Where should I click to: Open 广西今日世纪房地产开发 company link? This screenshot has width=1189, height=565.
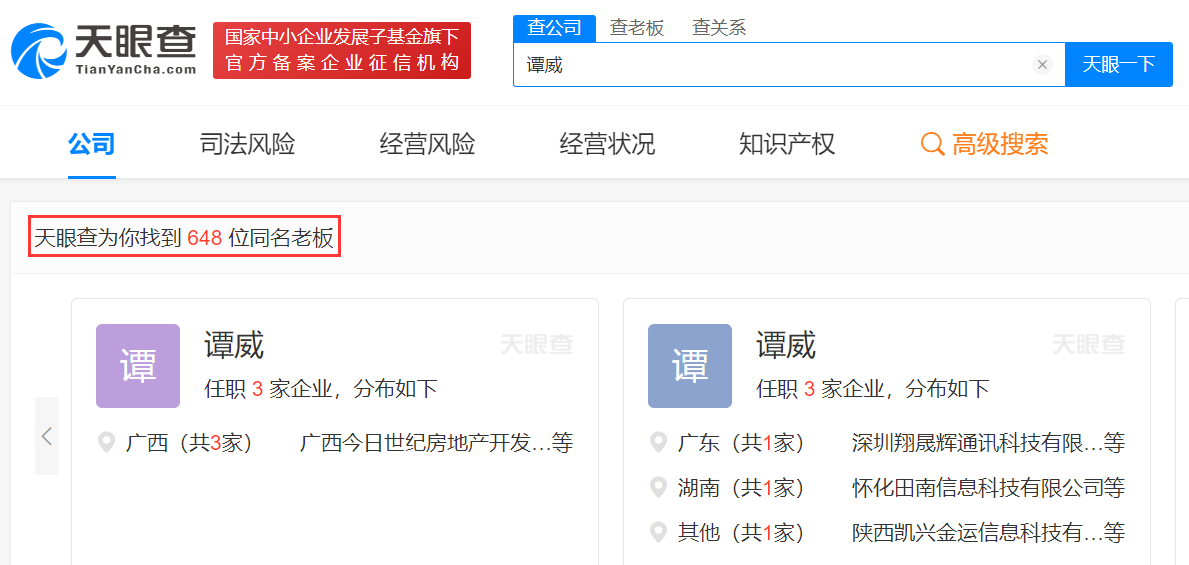click(x=437, y=443)
